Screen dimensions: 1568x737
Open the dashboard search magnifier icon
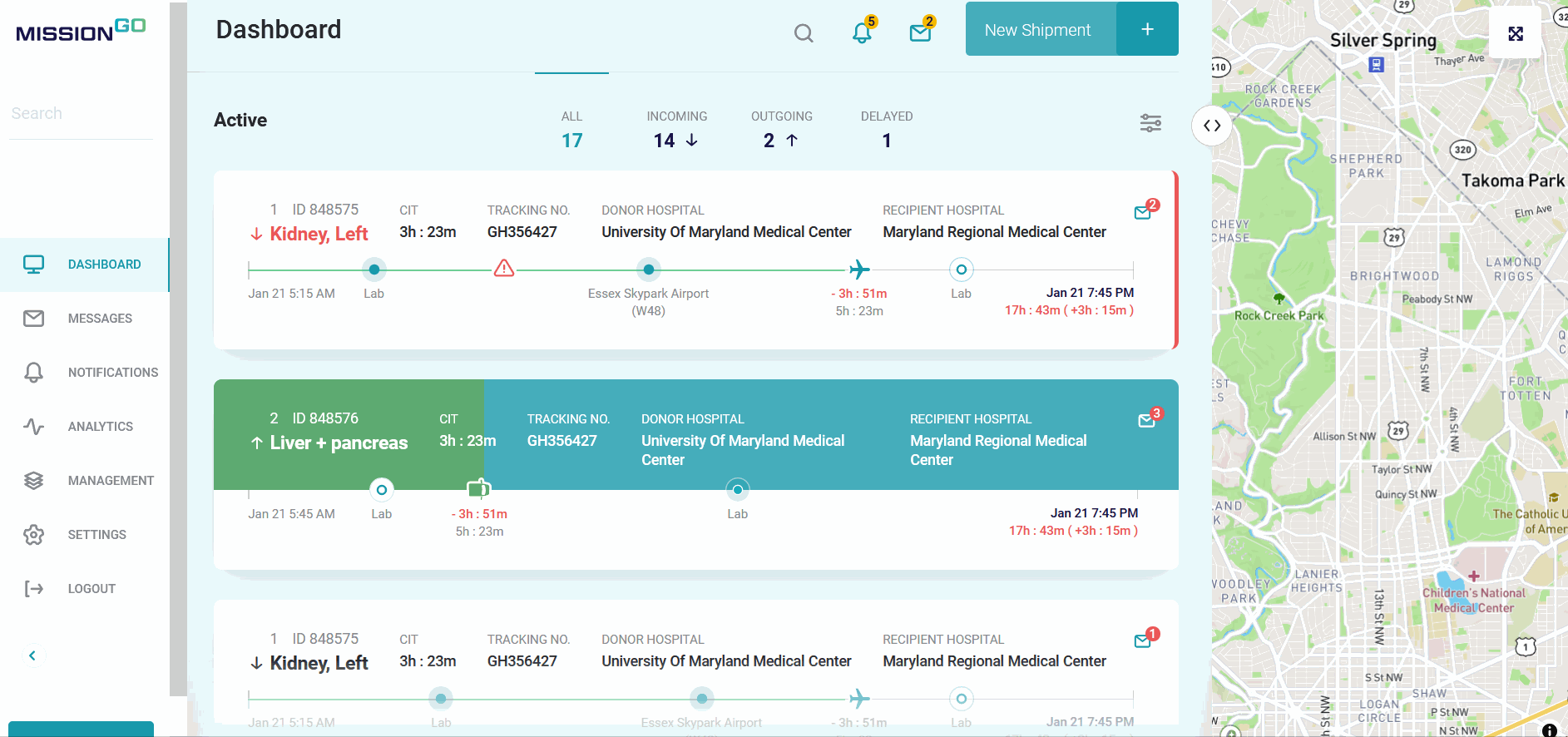[x=804, y=33]
